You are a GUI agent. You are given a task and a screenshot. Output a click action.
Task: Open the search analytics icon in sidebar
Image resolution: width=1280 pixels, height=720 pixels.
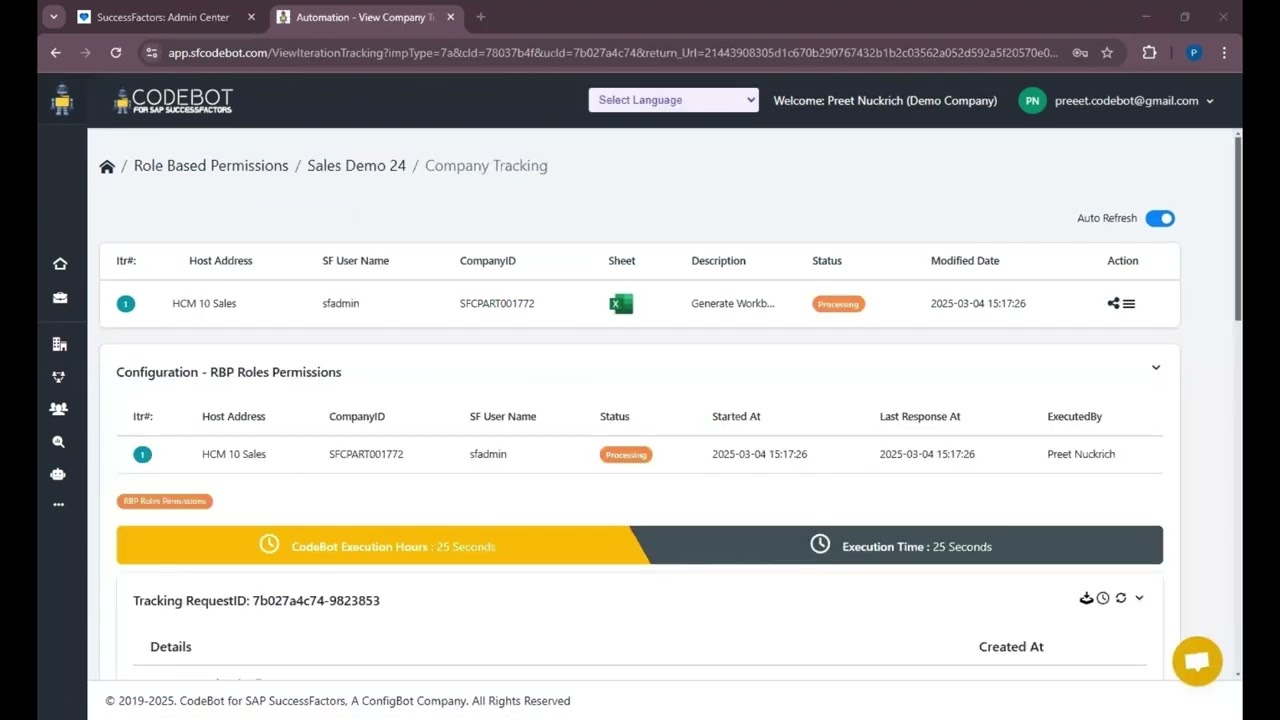[59, 442]
